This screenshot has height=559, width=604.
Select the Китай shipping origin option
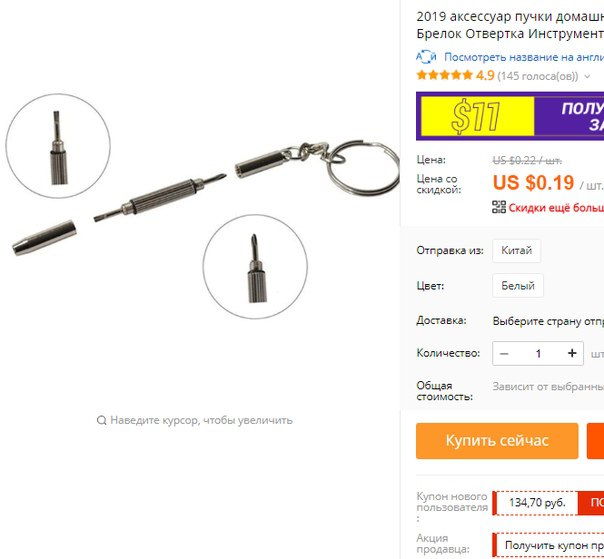[516, 250]
